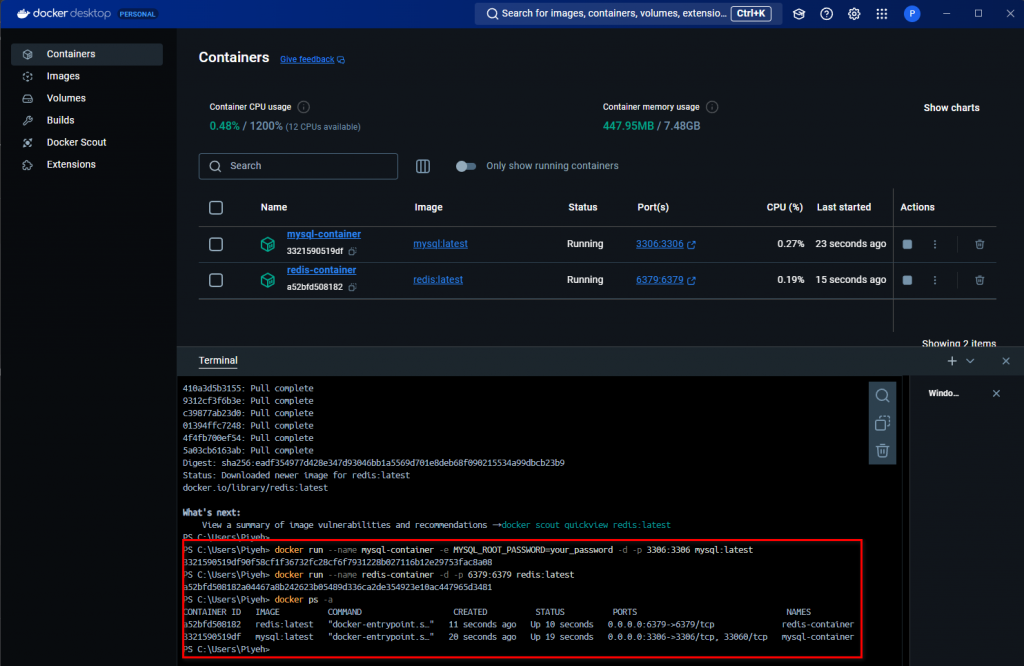This screenshot has height=666, width=1024.
Task: Sort containers by Image column
Action: click(428, 208)
